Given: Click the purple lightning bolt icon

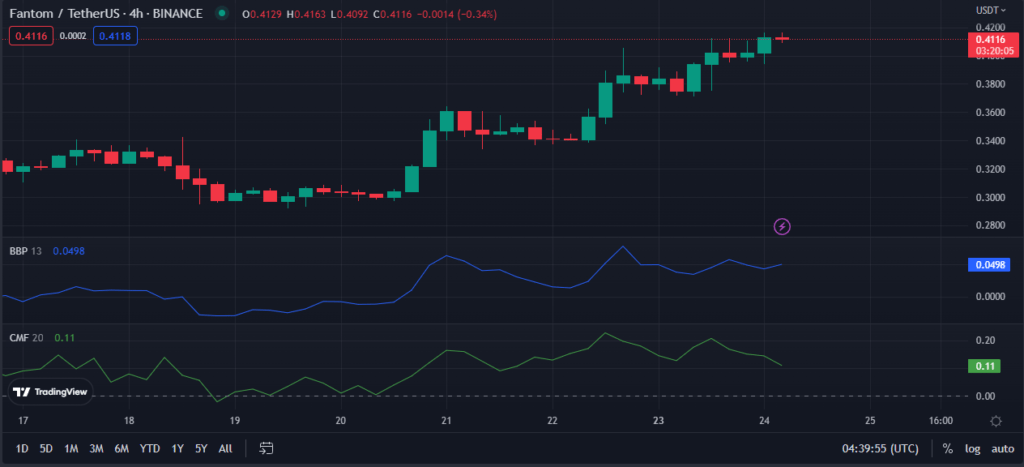Looking at the screenshot, I should tap(782, 227).
